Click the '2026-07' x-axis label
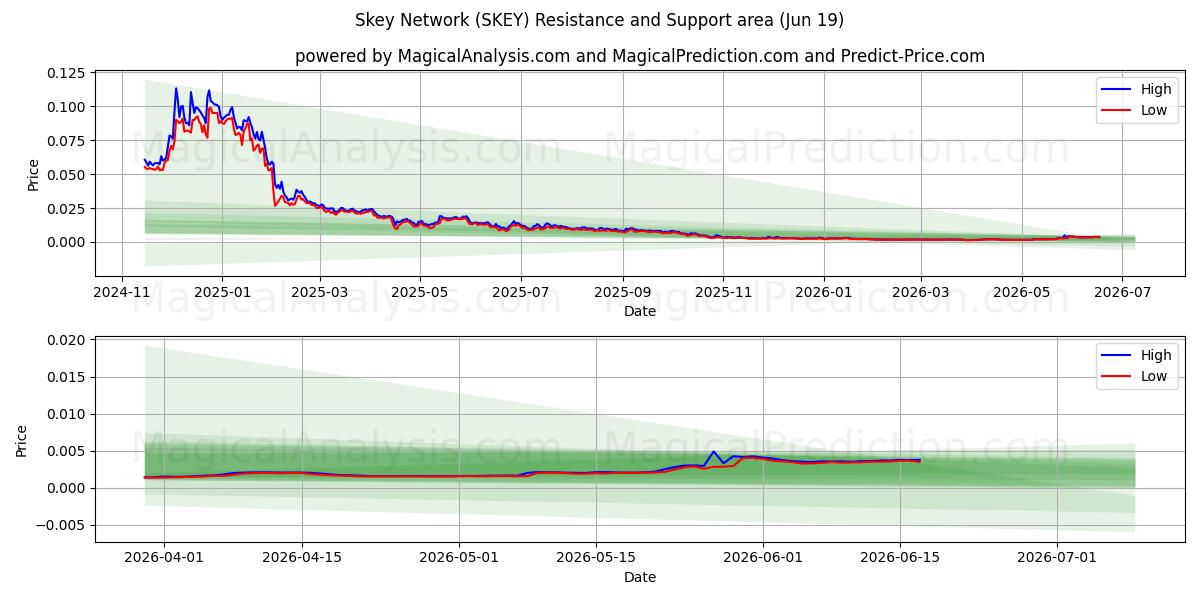 click(x=1122, y=292)
